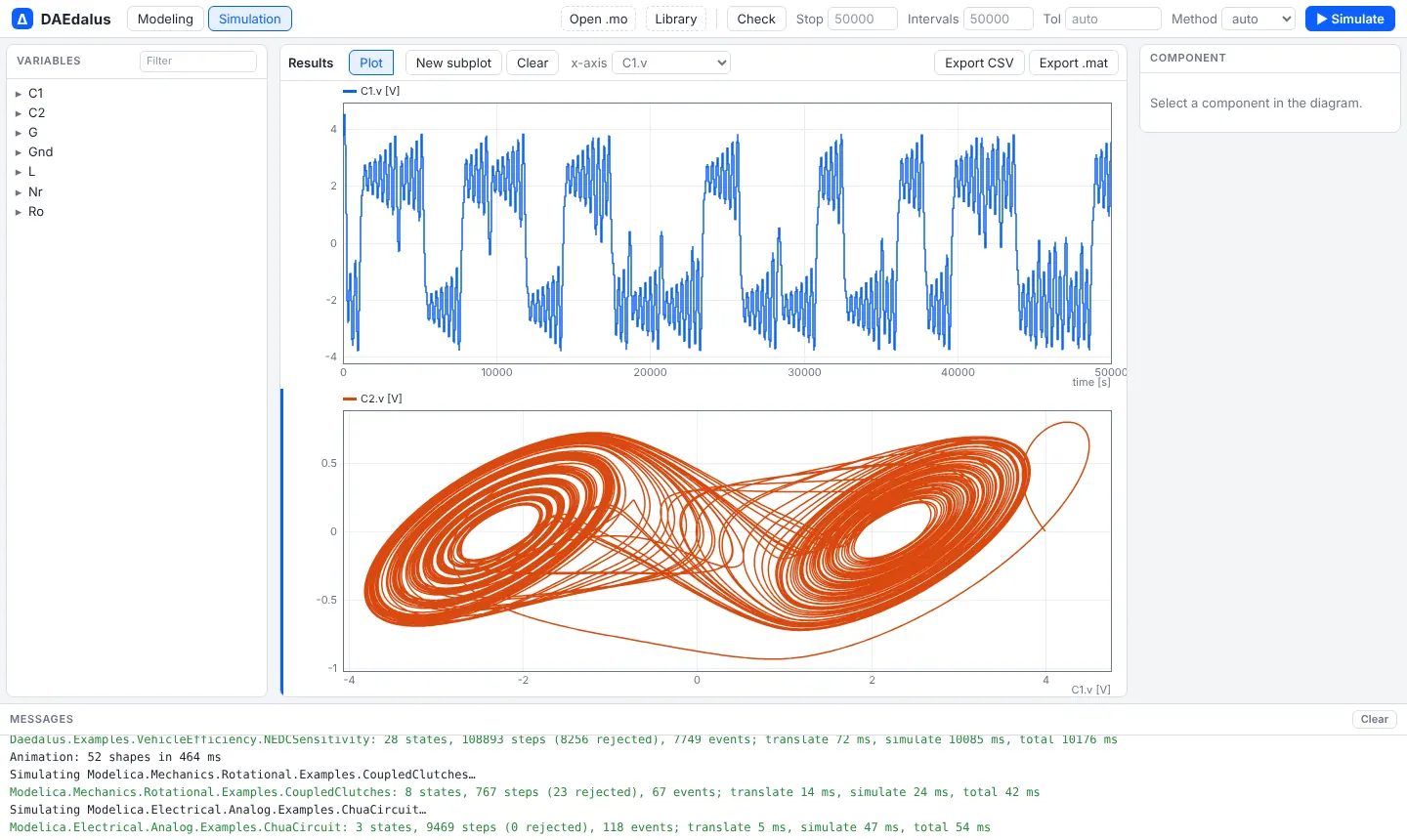The image size is (1407, 840).
Task: Export results as .mat file
Action: coord(1074,63)
